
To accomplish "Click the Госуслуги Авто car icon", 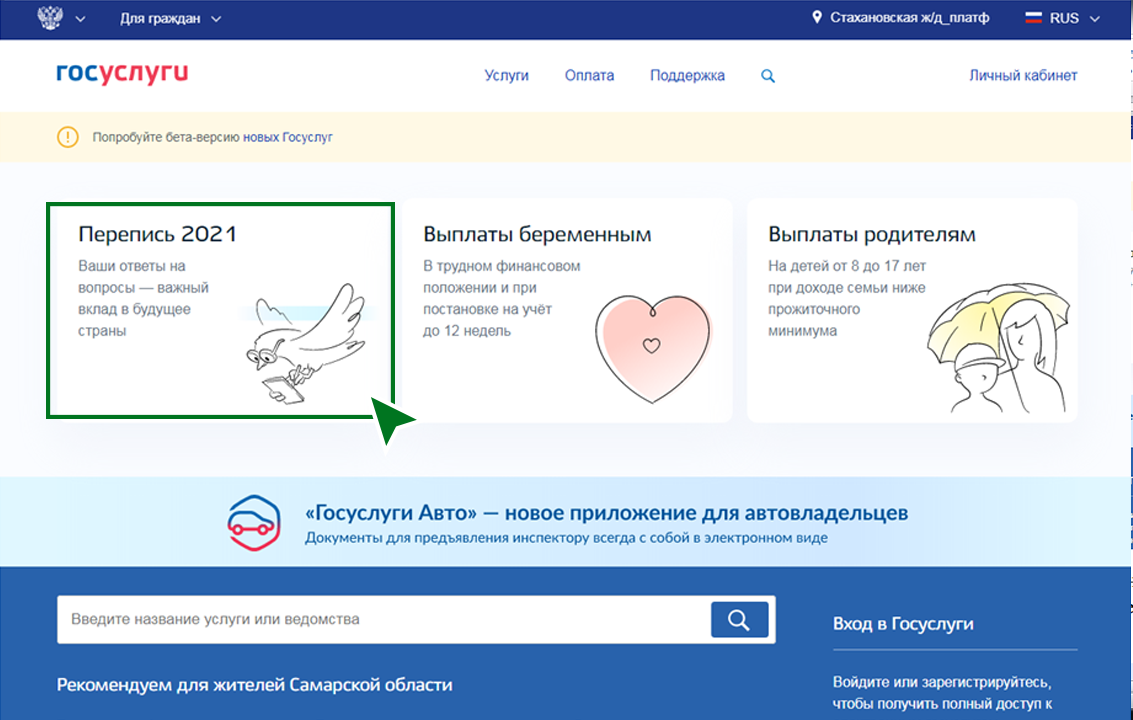I will (254, 523).
